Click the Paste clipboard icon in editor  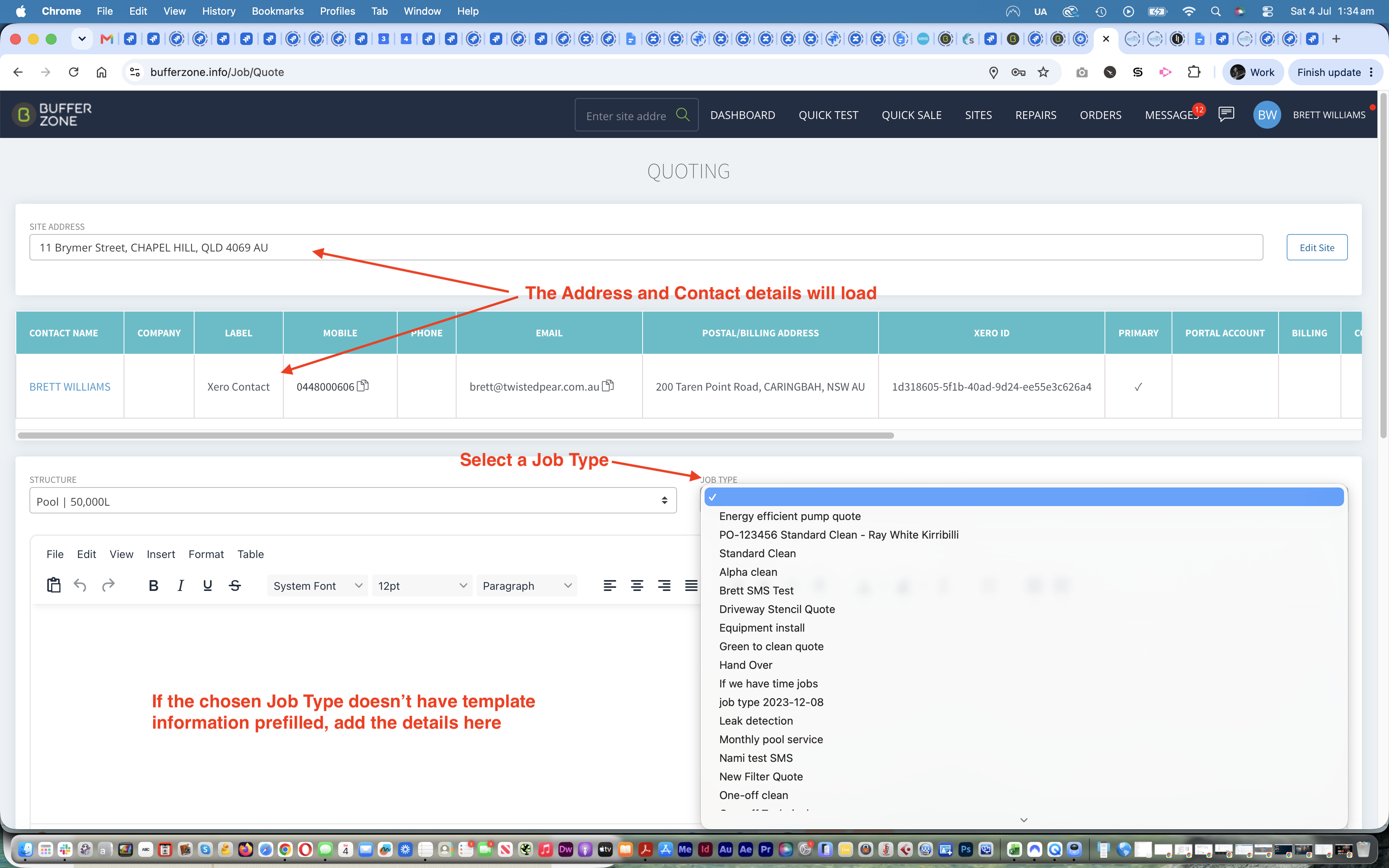53,586
